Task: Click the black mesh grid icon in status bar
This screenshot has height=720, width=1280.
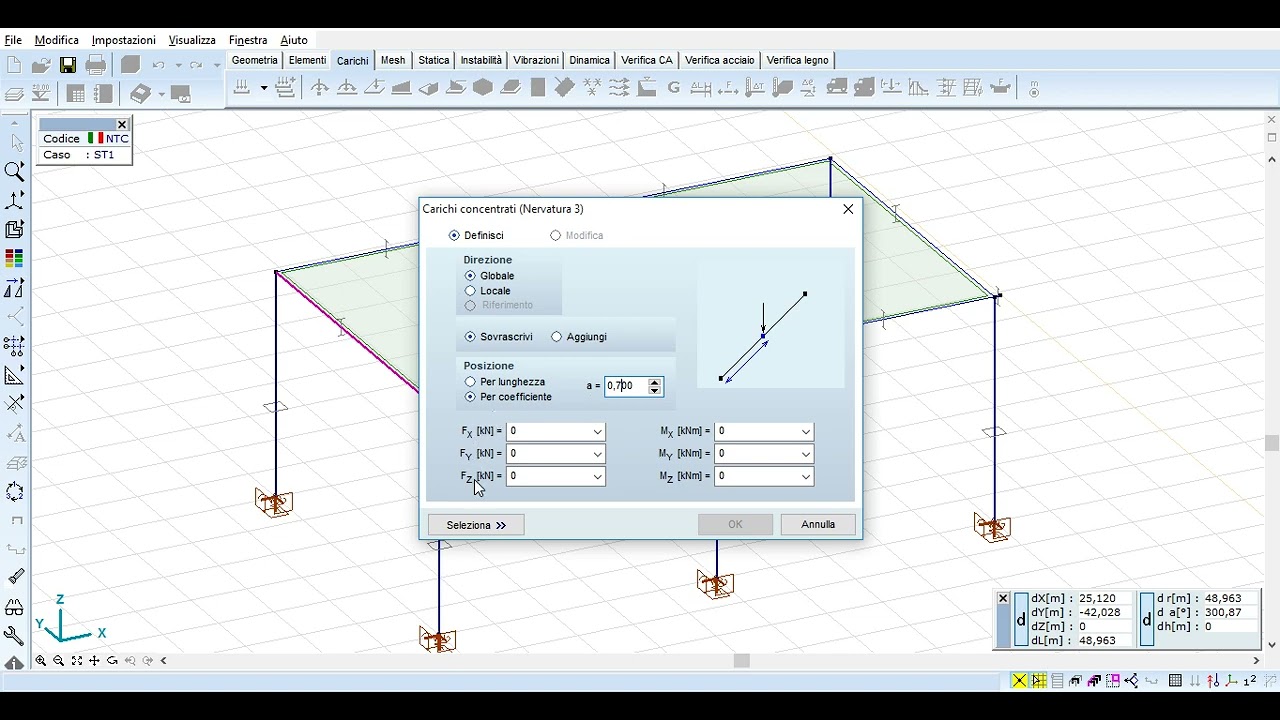Action: (x=1175, y=681)
